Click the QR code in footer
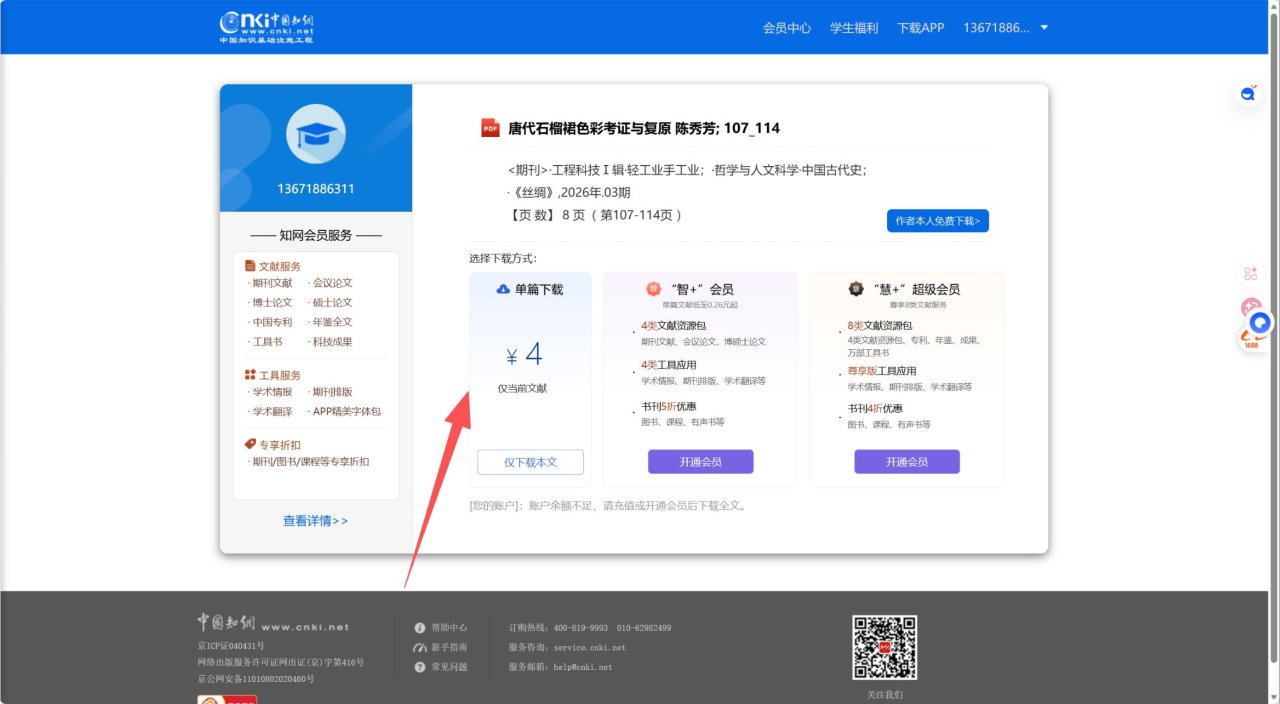 pos(885,648)
